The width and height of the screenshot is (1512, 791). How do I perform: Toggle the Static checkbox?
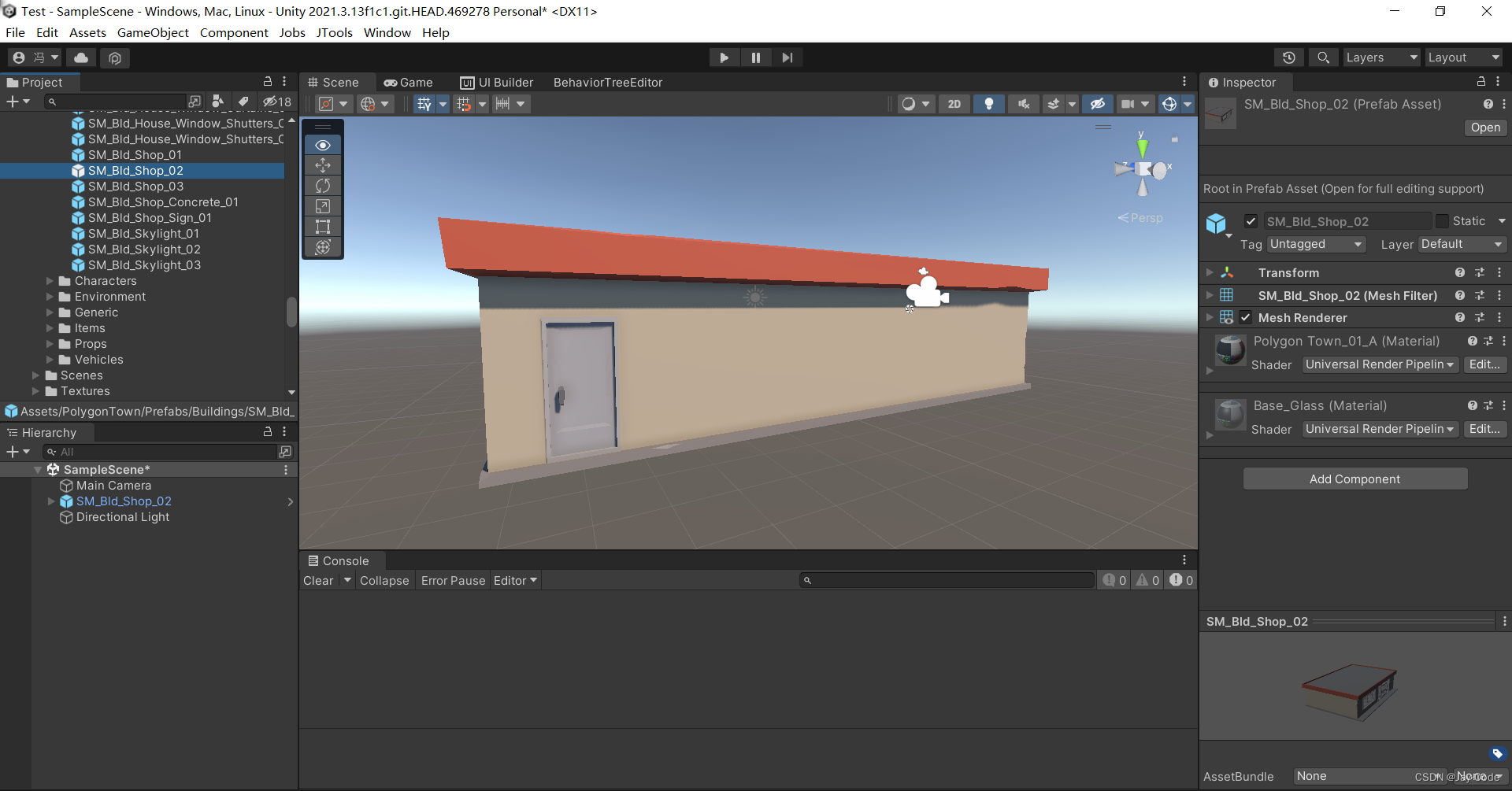1442,221
